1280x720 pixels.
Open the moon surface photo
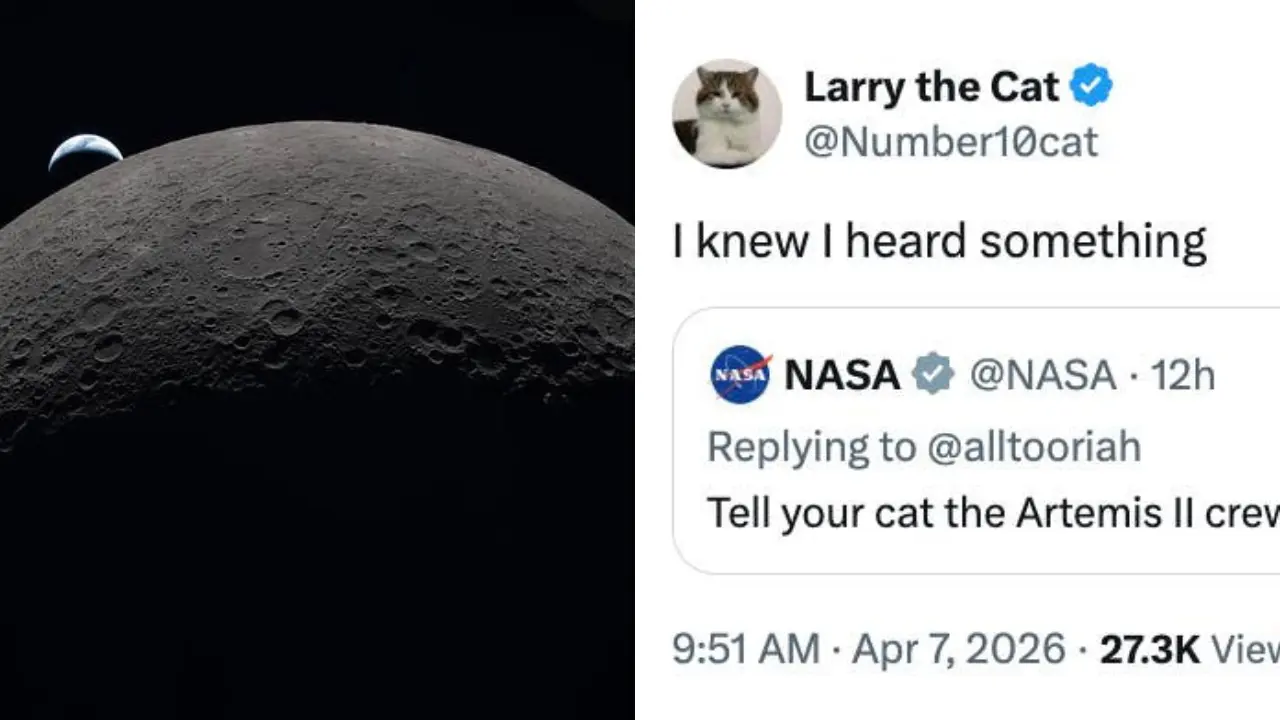(x=320, y=280)
